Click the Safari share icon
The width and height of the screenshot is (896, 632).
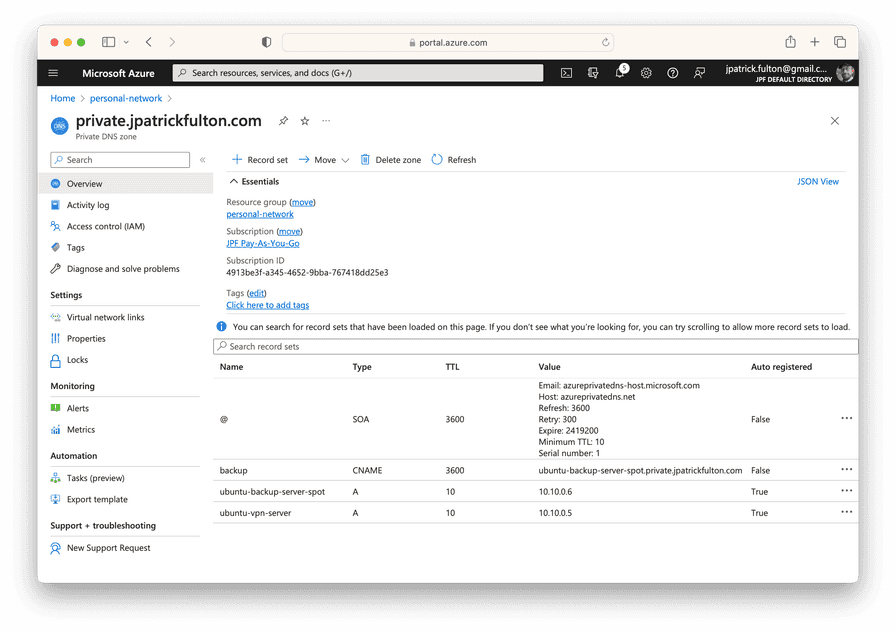click(x=790, y=42)
